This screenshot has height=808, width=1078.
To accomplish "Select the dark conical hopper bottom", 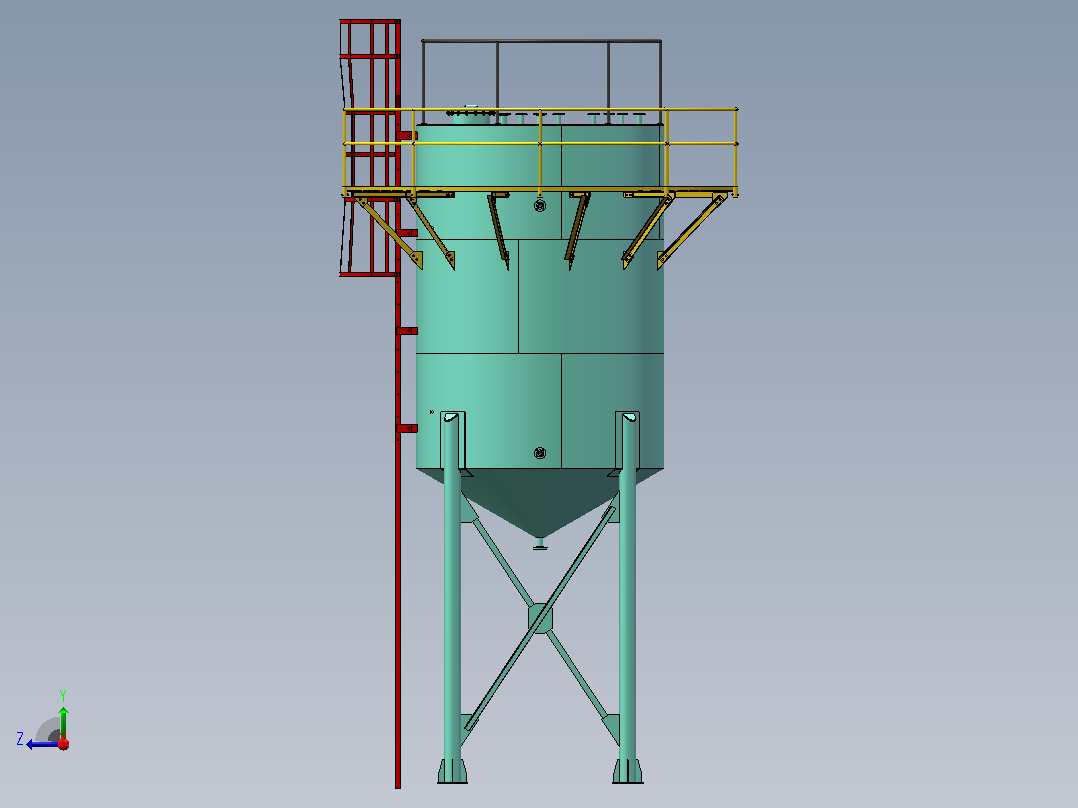I will click(x=540, y=499).
